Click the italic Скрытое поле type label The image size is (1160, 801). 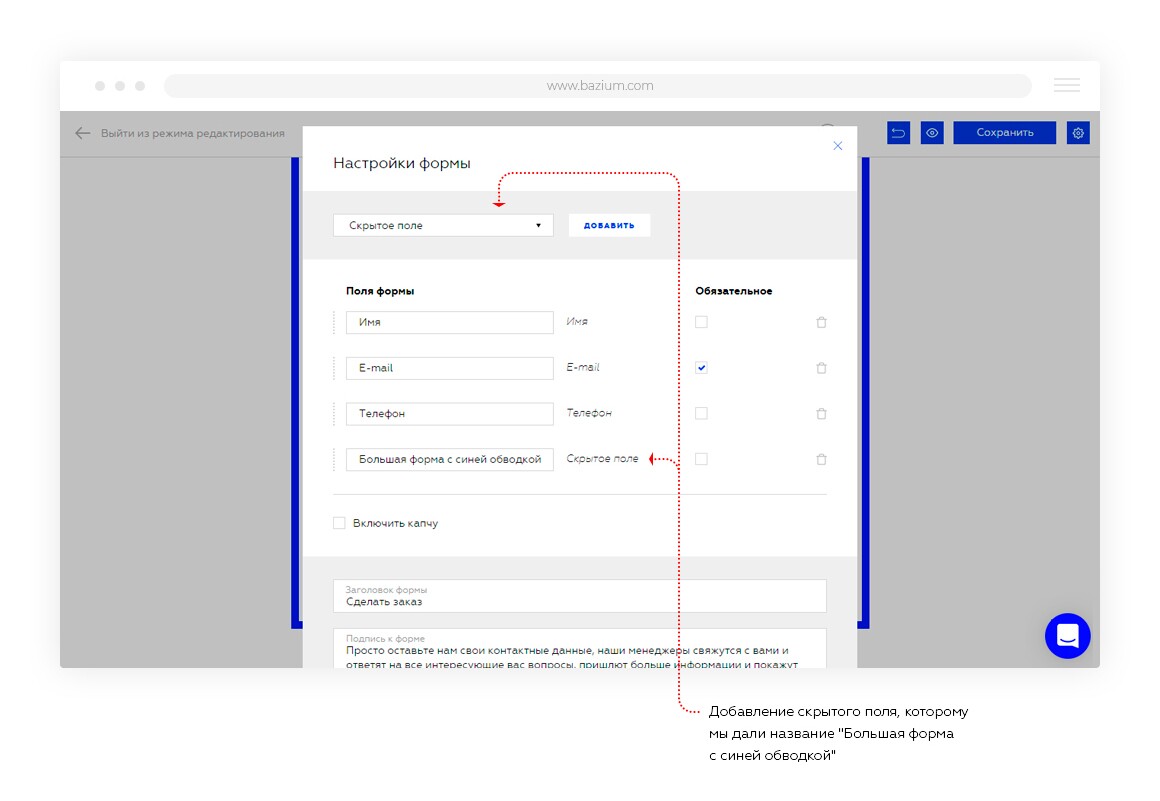602,459
